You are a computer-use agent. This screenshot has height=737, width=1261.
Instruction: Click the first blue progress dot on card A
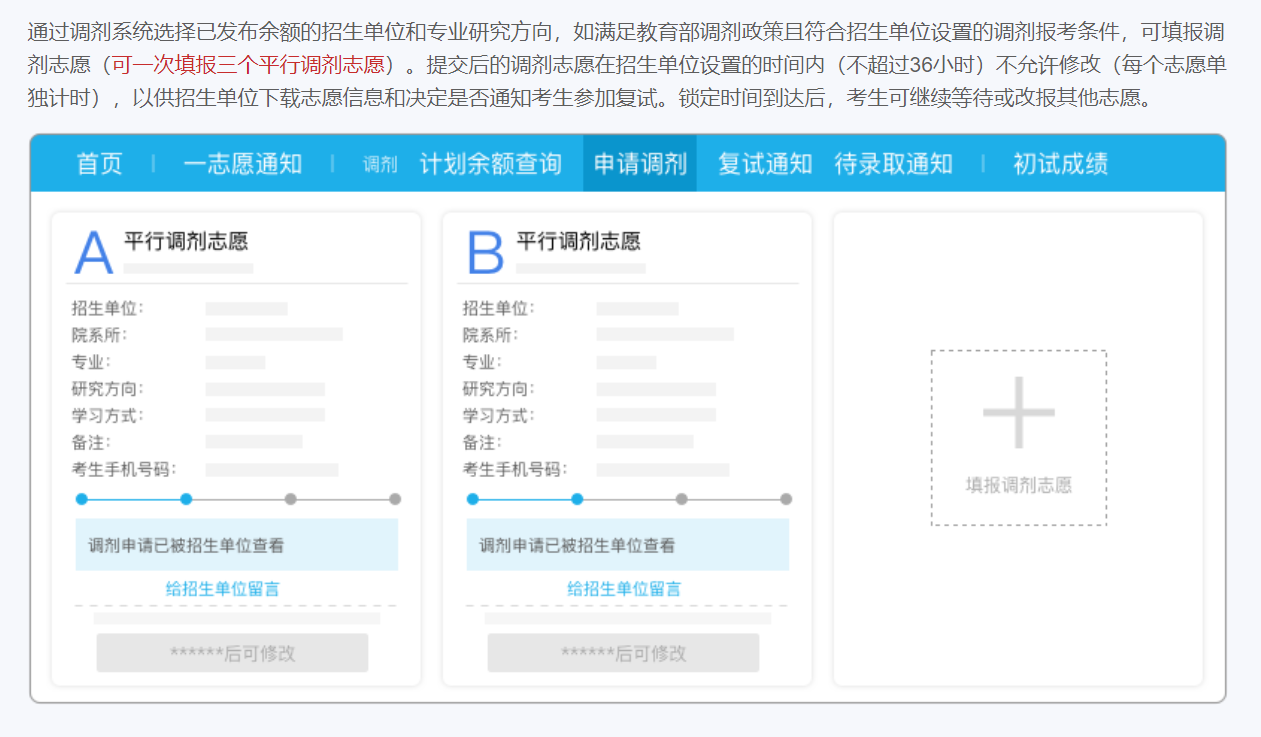pos(80,498)
